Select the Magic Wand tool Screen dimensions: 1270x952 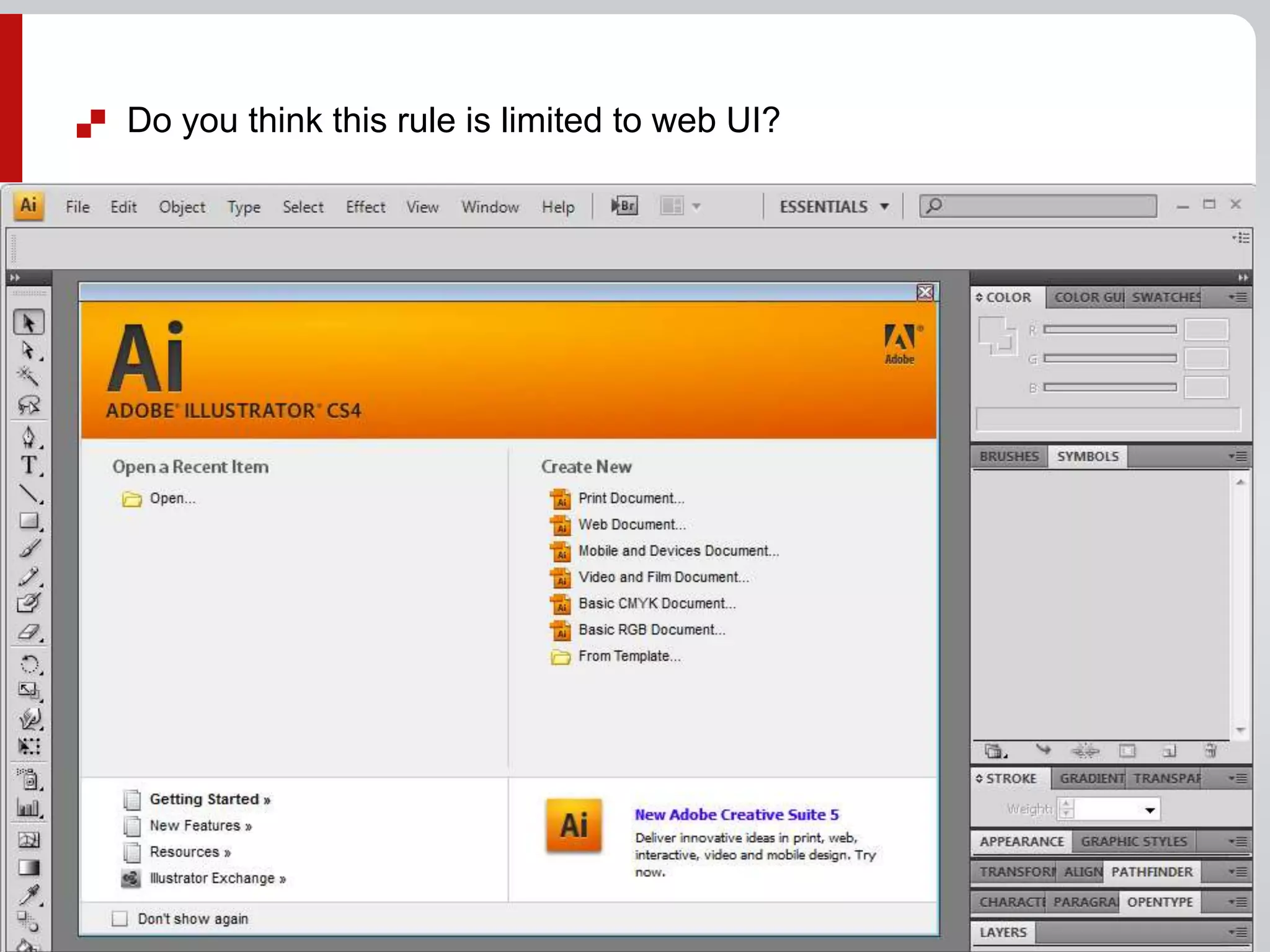28,376
